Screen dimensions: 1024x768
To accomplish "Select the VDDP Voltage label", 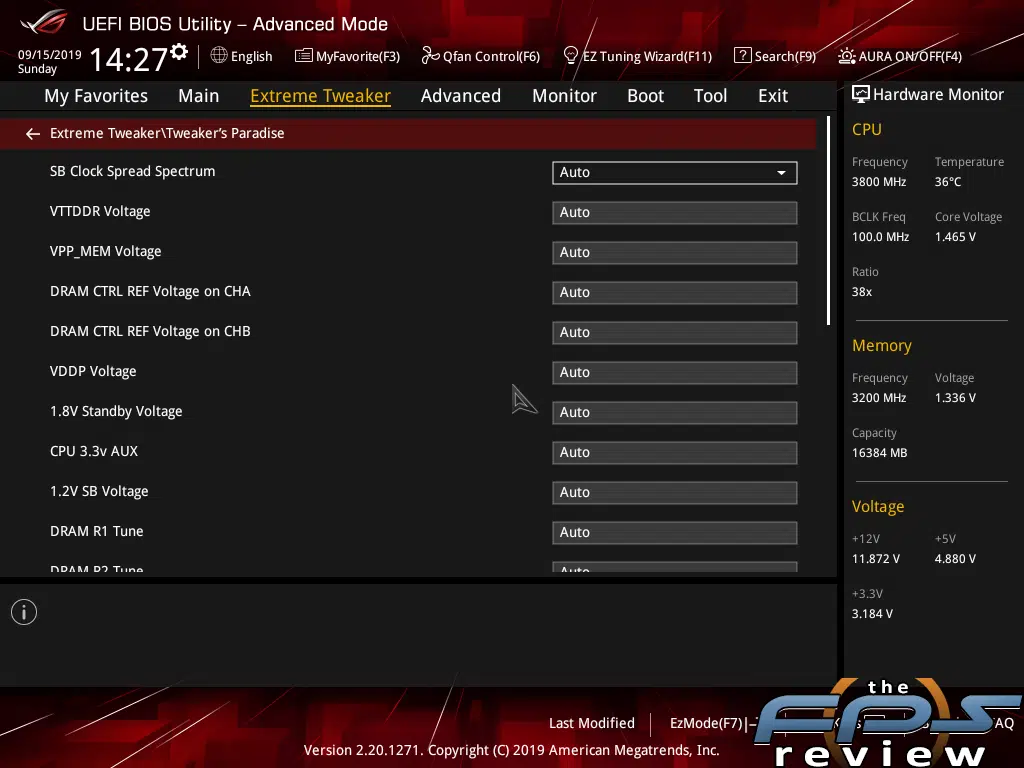I will point(93,371).
